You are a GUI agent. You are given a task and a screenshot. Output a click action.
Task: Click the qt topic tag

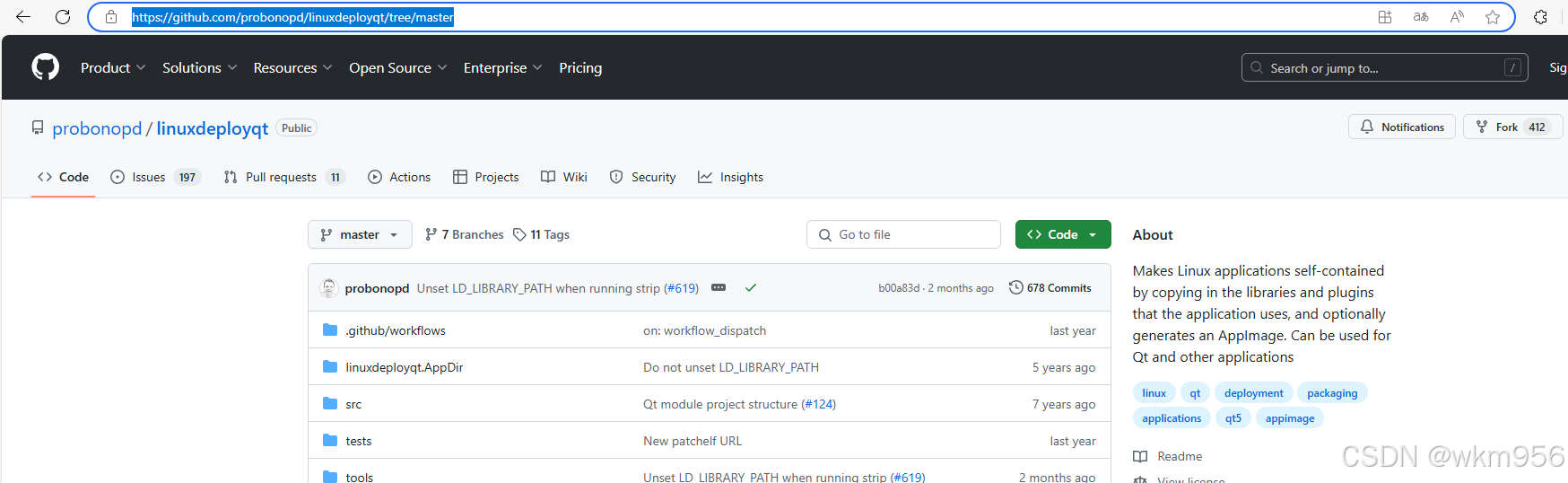click(1195, 392)
